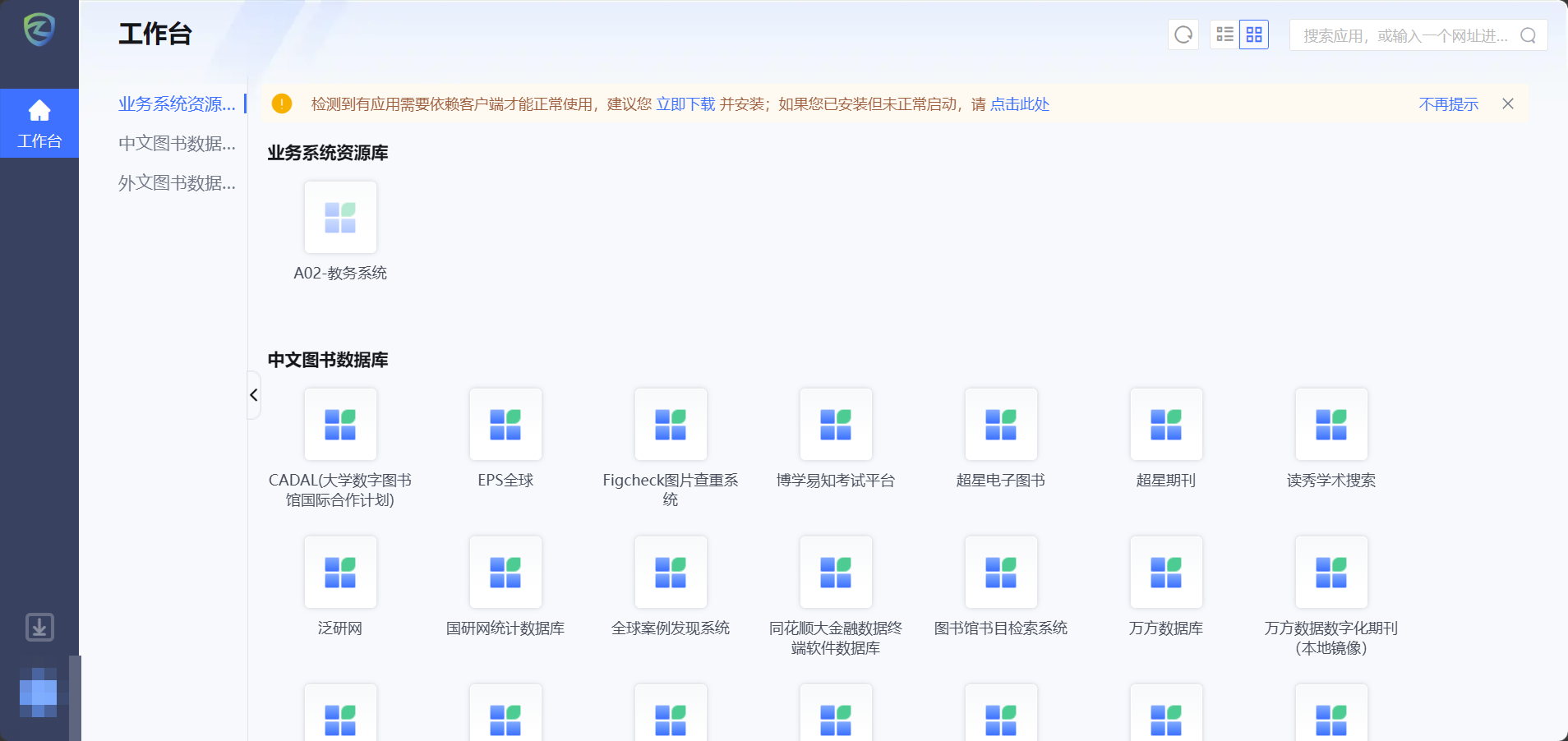The width and height of the screenshot is (1568, 741).
Task: Launch 同花顺大金融数据终端 icon
Action: pyautogui.click(x=836, y=573)
